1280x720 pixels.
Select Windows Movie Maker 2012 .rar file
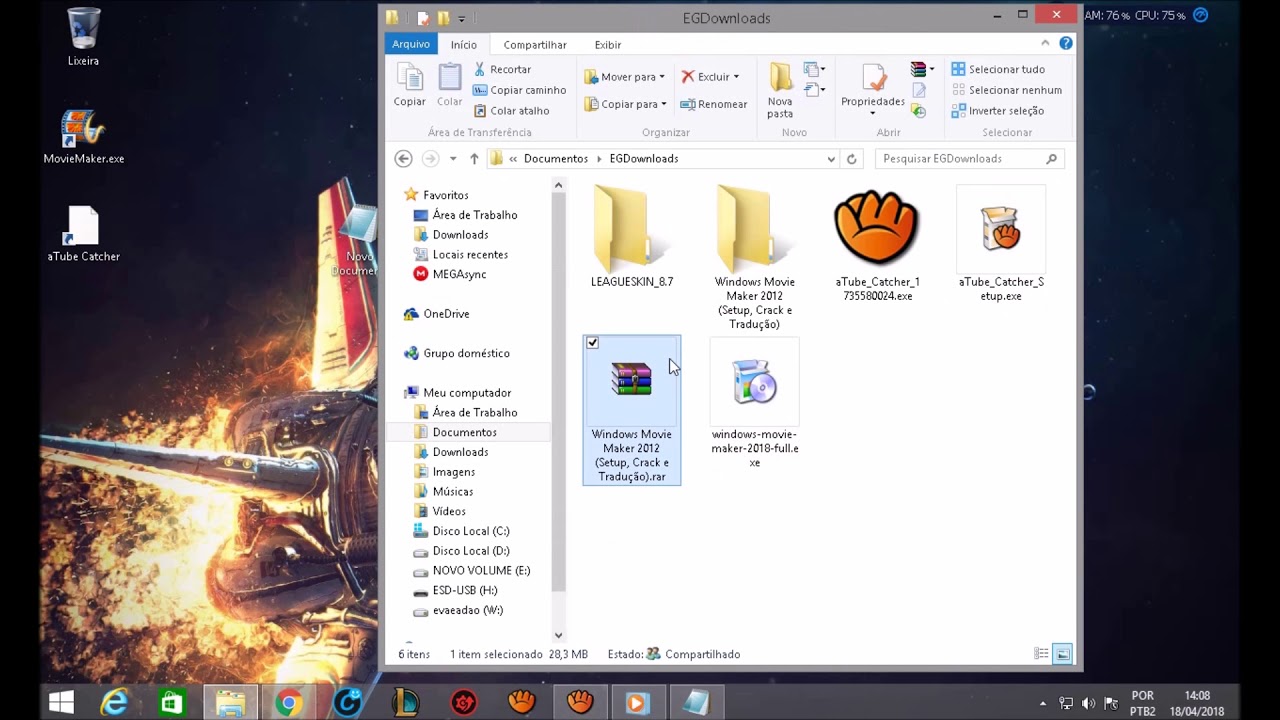(632, 410)
